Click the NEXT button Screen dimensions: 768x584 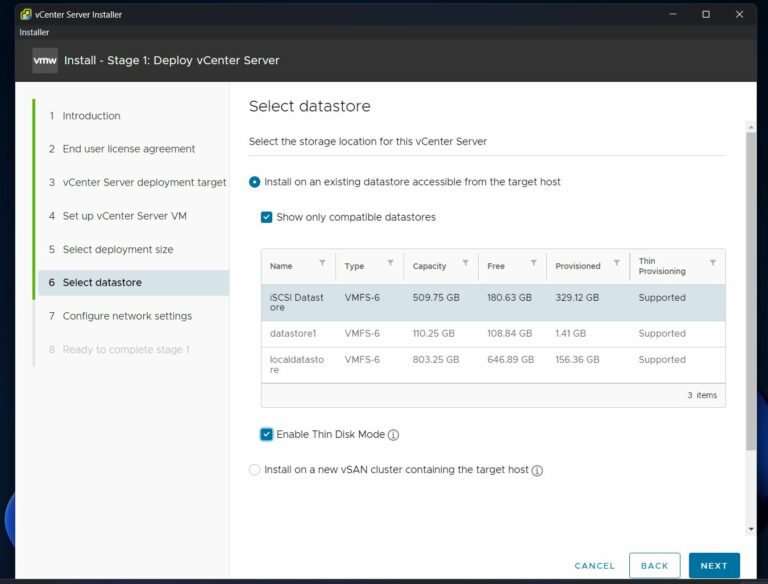[x=714, y=566]
